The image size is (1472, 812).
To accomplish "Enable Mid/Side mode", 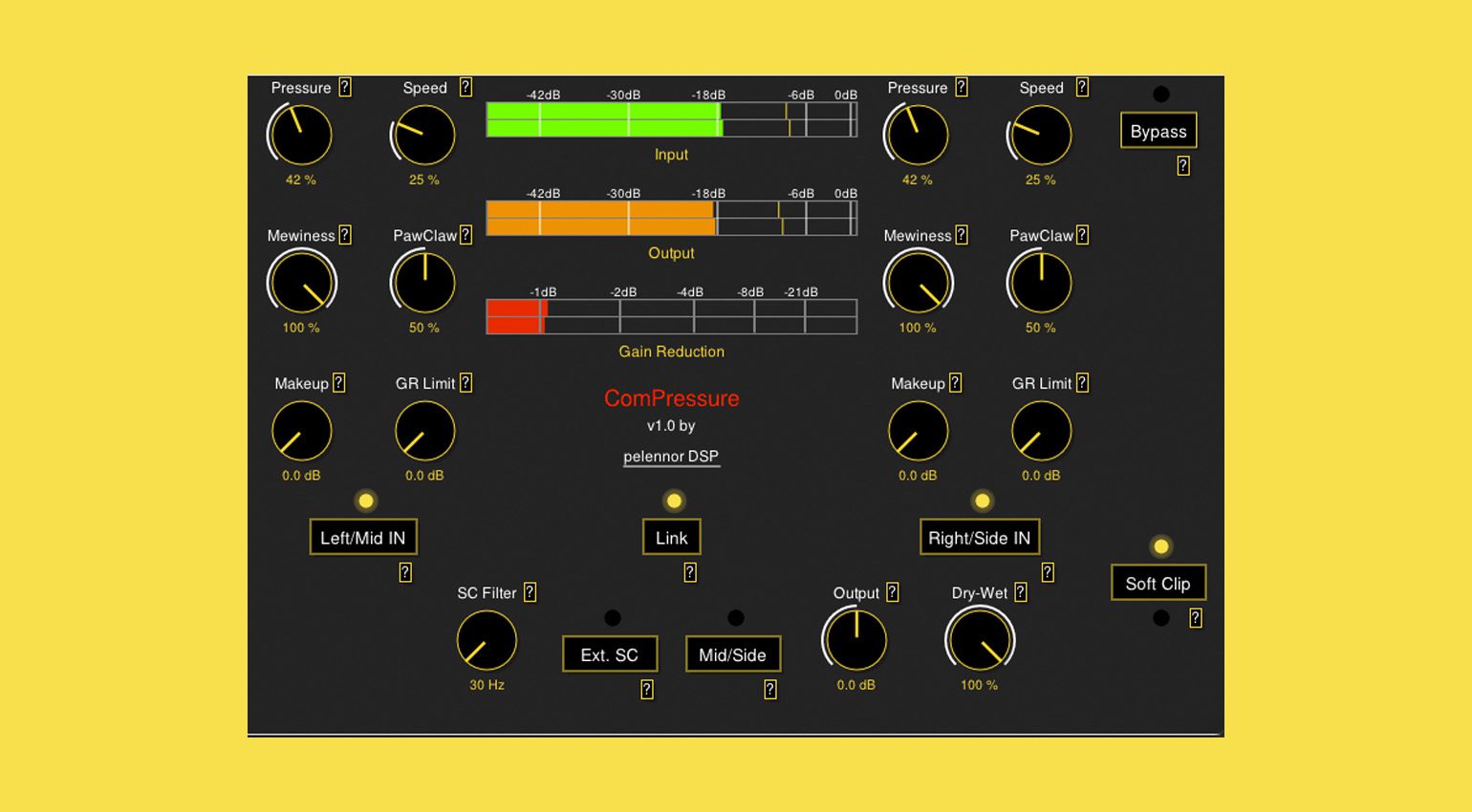I will (x=733, y=655).
